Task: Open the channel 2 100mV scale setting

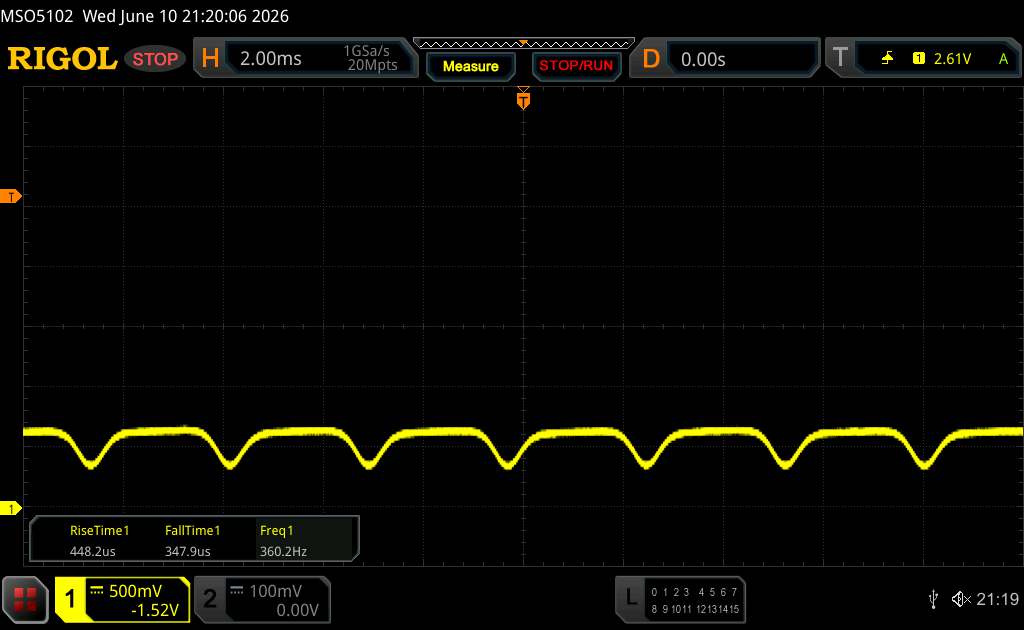Action: 275,591
